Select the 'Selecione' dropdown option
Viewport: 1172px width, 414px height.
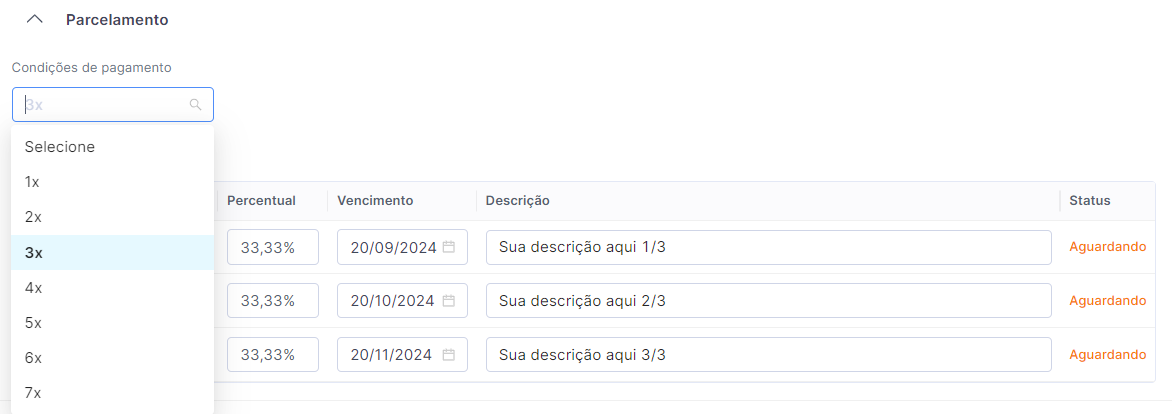tap(60, 147)
